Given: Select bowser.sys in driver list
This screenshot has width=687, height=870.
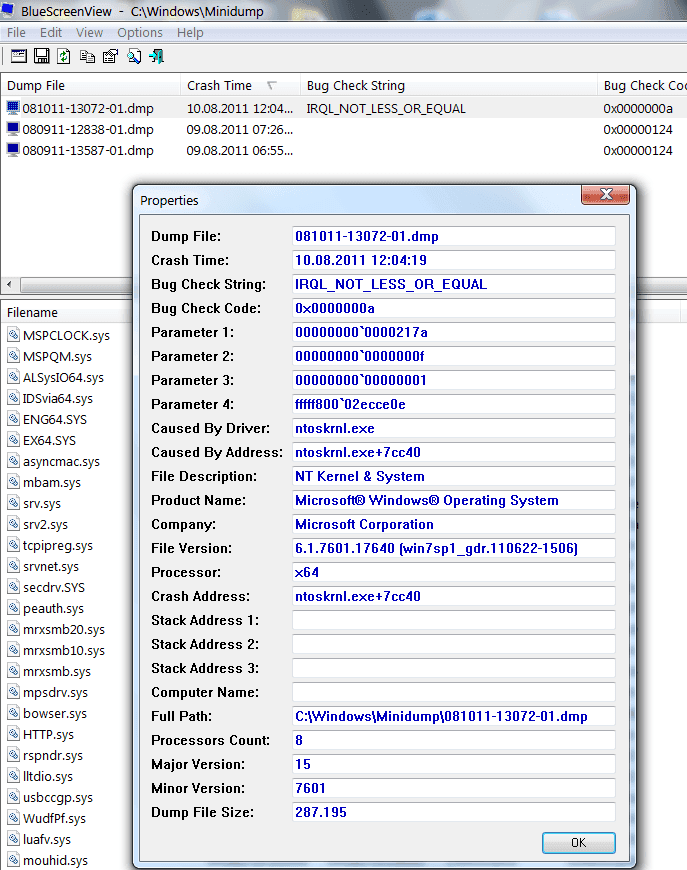Looking at the screenshot, I should (55, 713).
